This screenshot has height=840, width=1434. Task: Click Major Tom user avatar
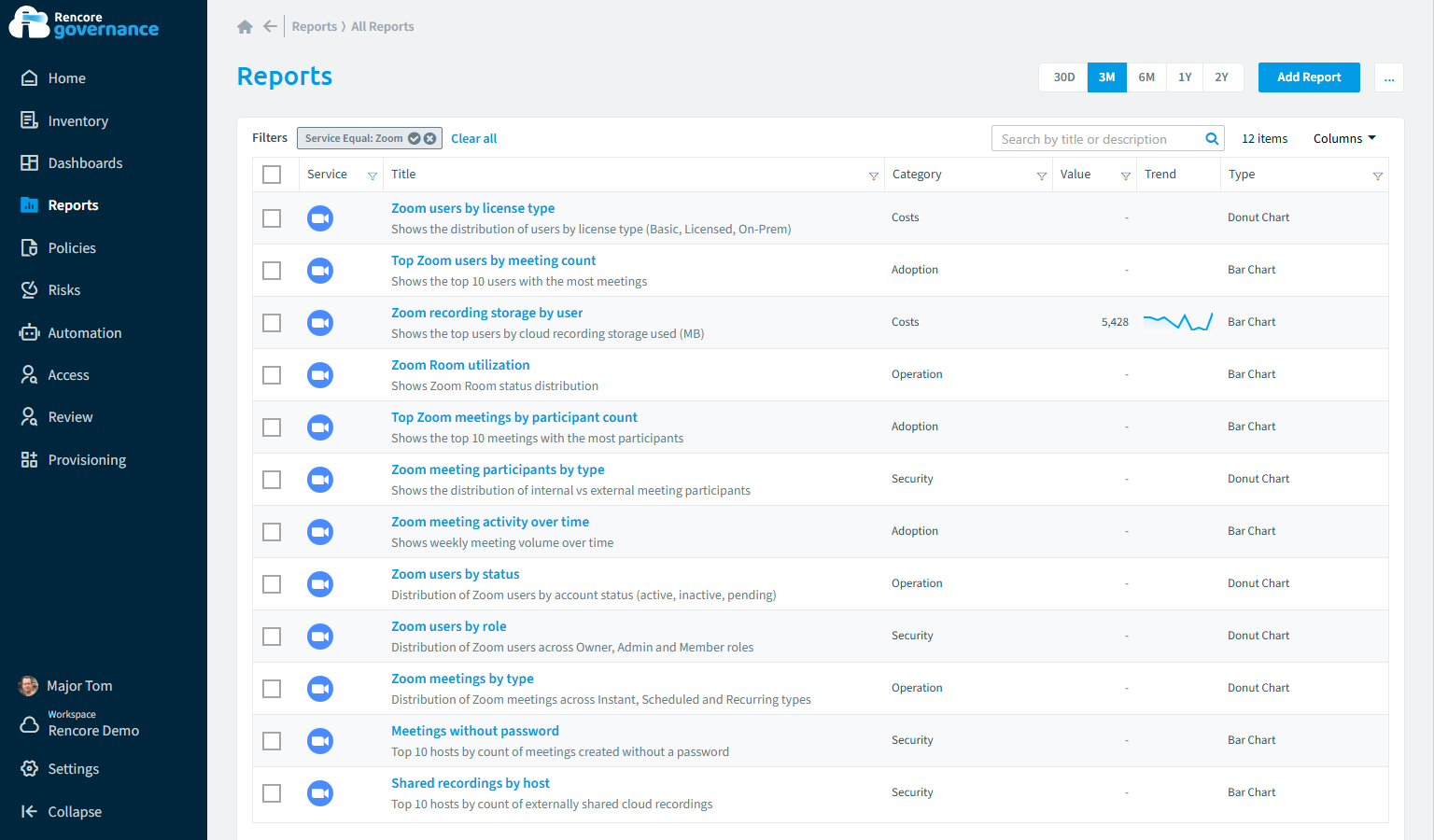pyautogui.click(x=29, y=686)
